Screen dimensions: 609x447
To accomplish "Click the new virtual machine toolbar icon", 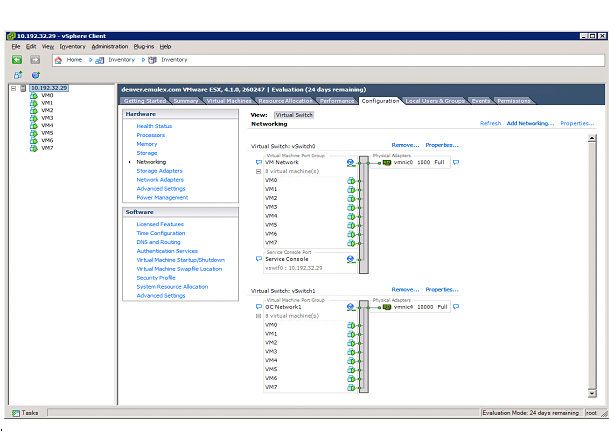I will pos(18,75).
